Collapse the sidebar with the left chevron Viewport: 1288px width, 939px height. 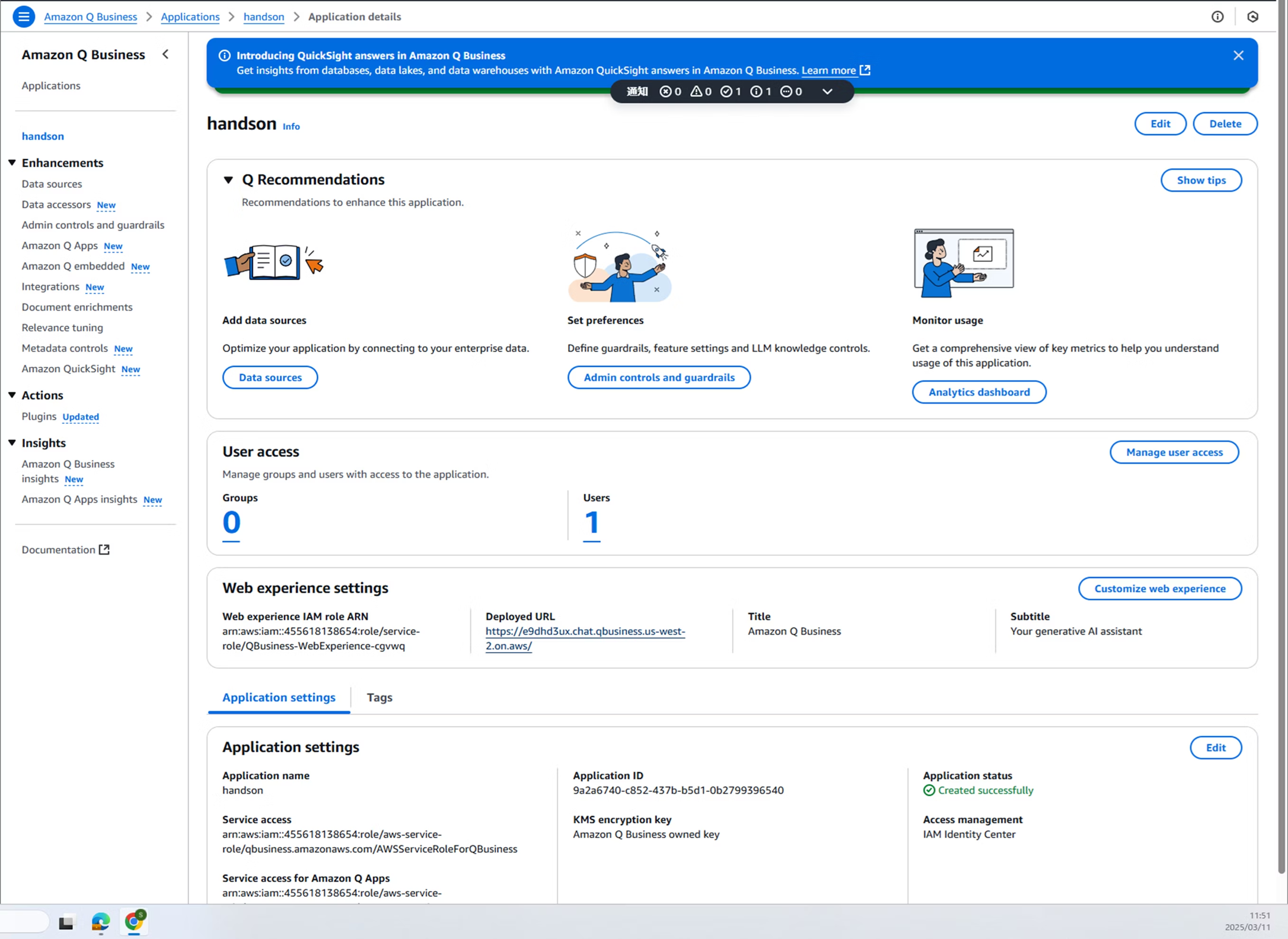[165, 55]
